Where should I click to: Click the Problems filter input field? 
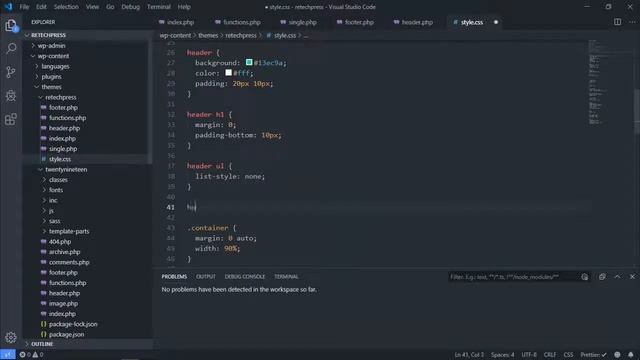point(514,277)
